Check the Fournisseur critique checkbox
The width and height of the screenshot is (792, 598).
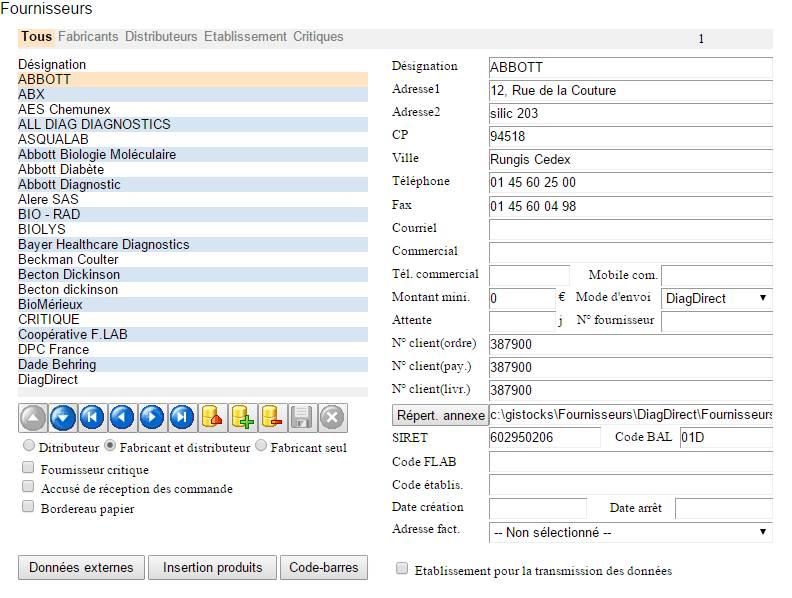click(28, 467)
